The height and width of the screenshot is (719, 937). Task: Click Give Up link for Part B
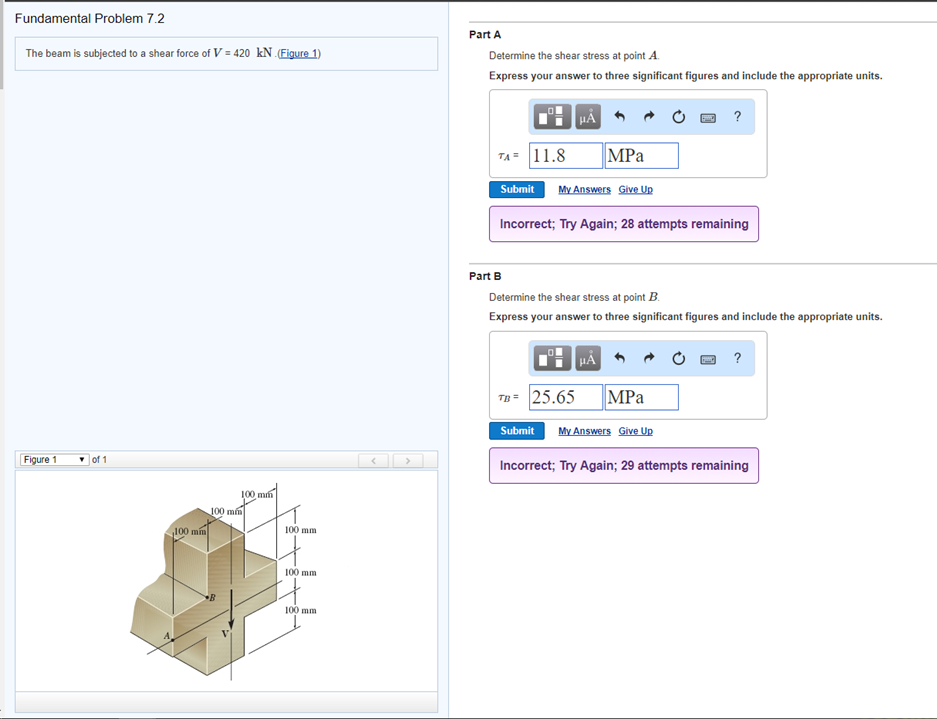tap(635, 431)
